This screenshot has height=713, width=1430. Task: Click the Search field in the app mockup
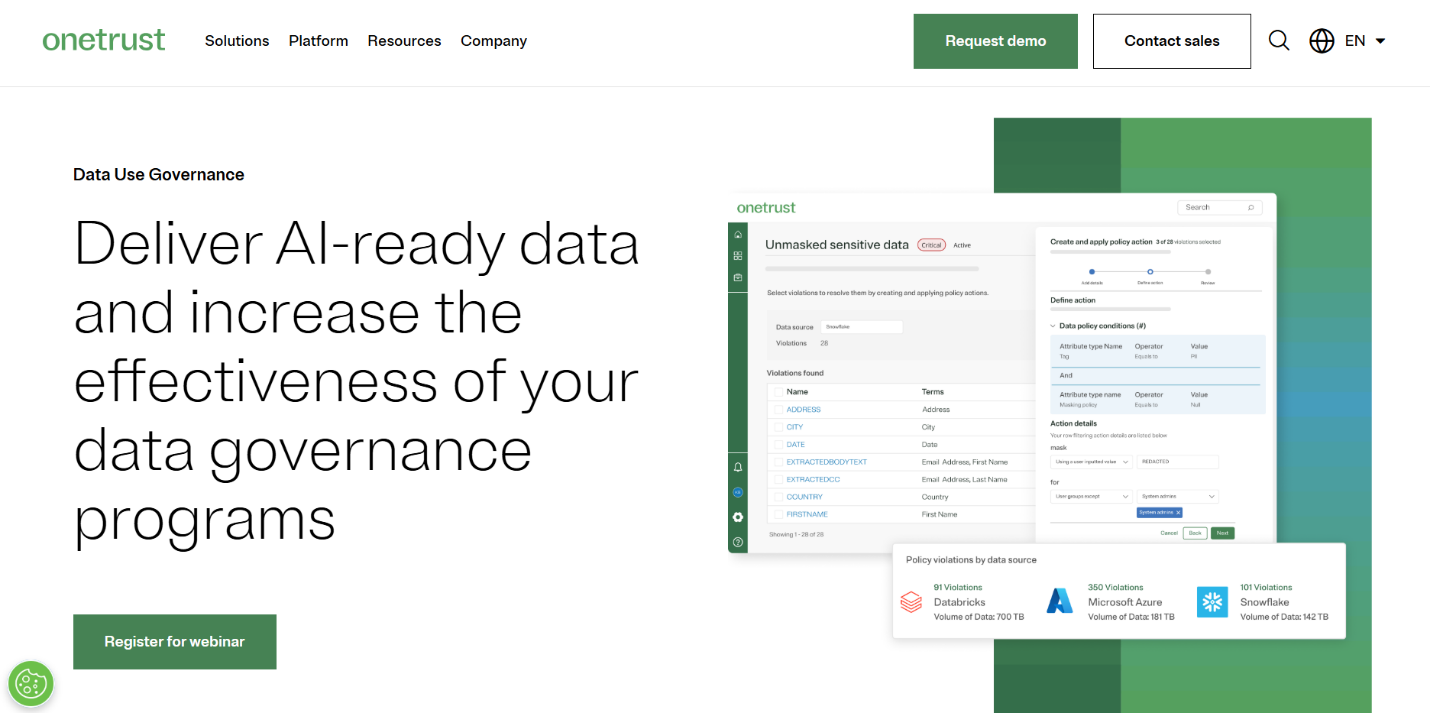point(1220,207)
